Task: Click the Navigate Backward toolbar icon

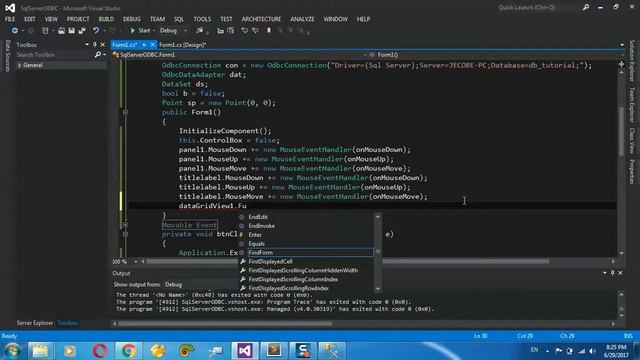Action: (x=15, y=31)
